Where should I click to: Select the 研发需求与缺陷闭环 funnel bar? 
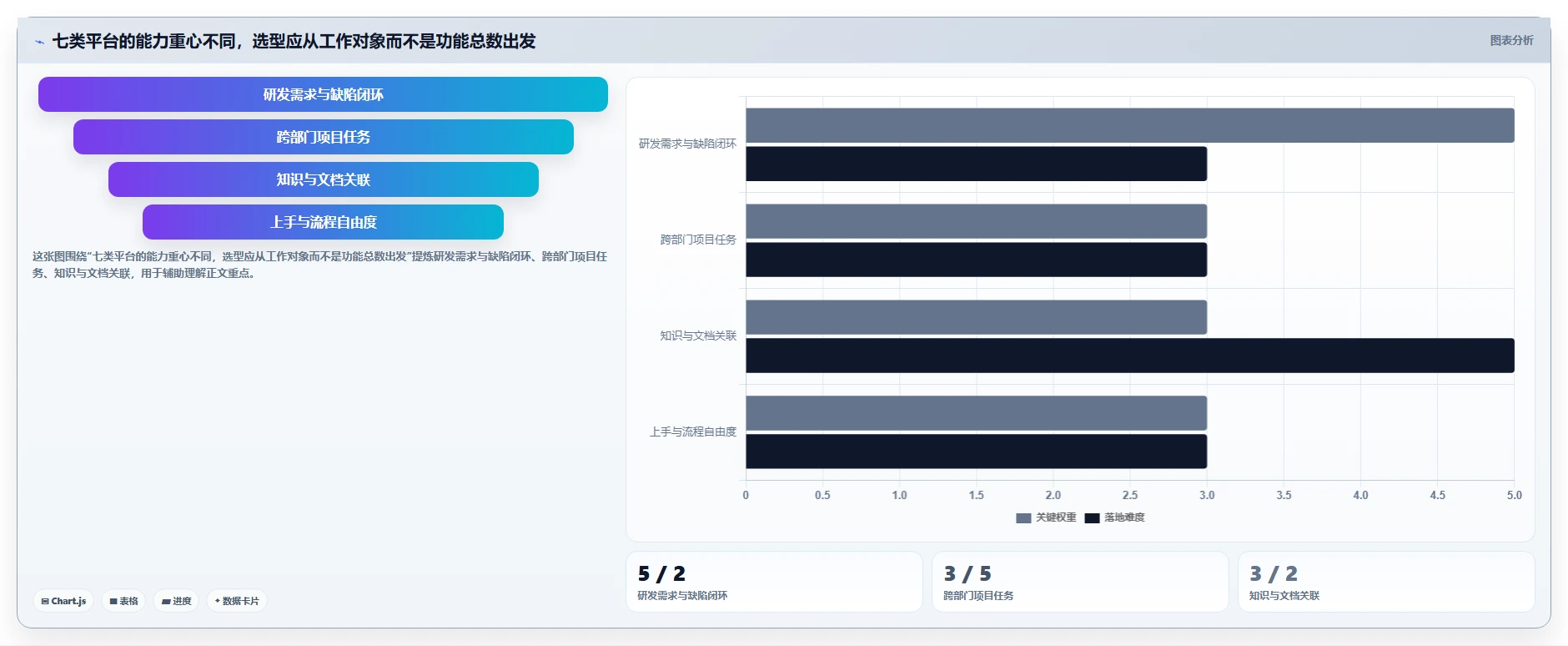coord(323,94)
